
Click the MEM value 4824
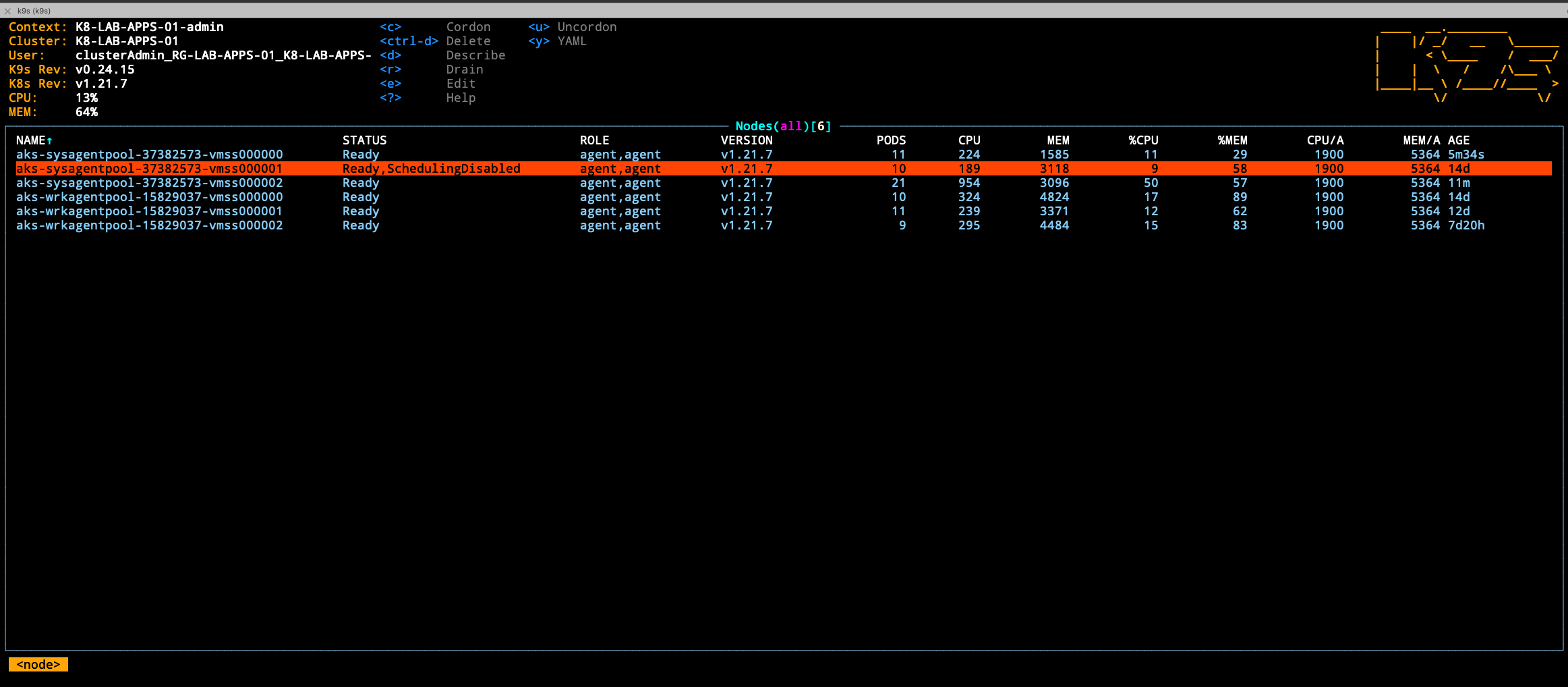1054,197
